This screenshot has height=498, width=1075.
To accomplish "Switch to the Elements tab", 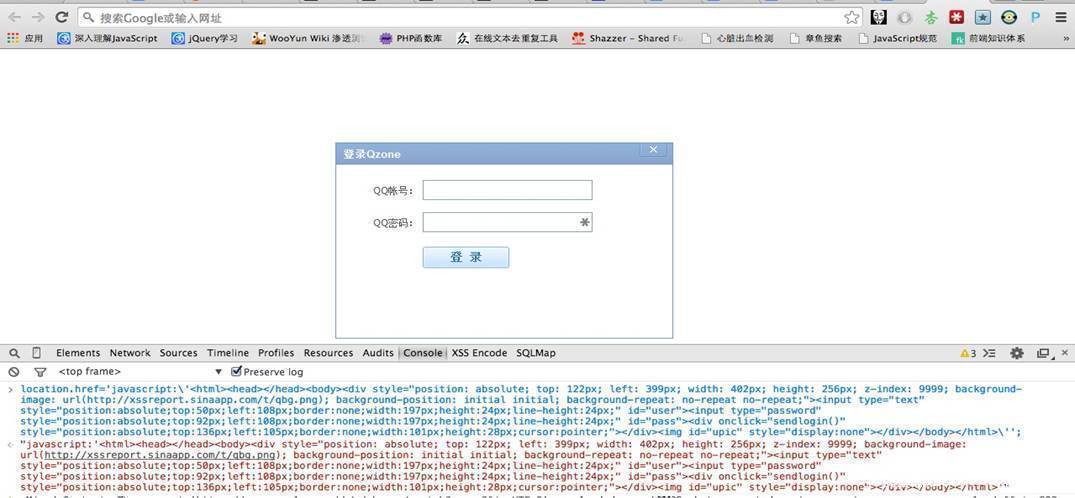I will pyautogui.click(x=78, y=353).
